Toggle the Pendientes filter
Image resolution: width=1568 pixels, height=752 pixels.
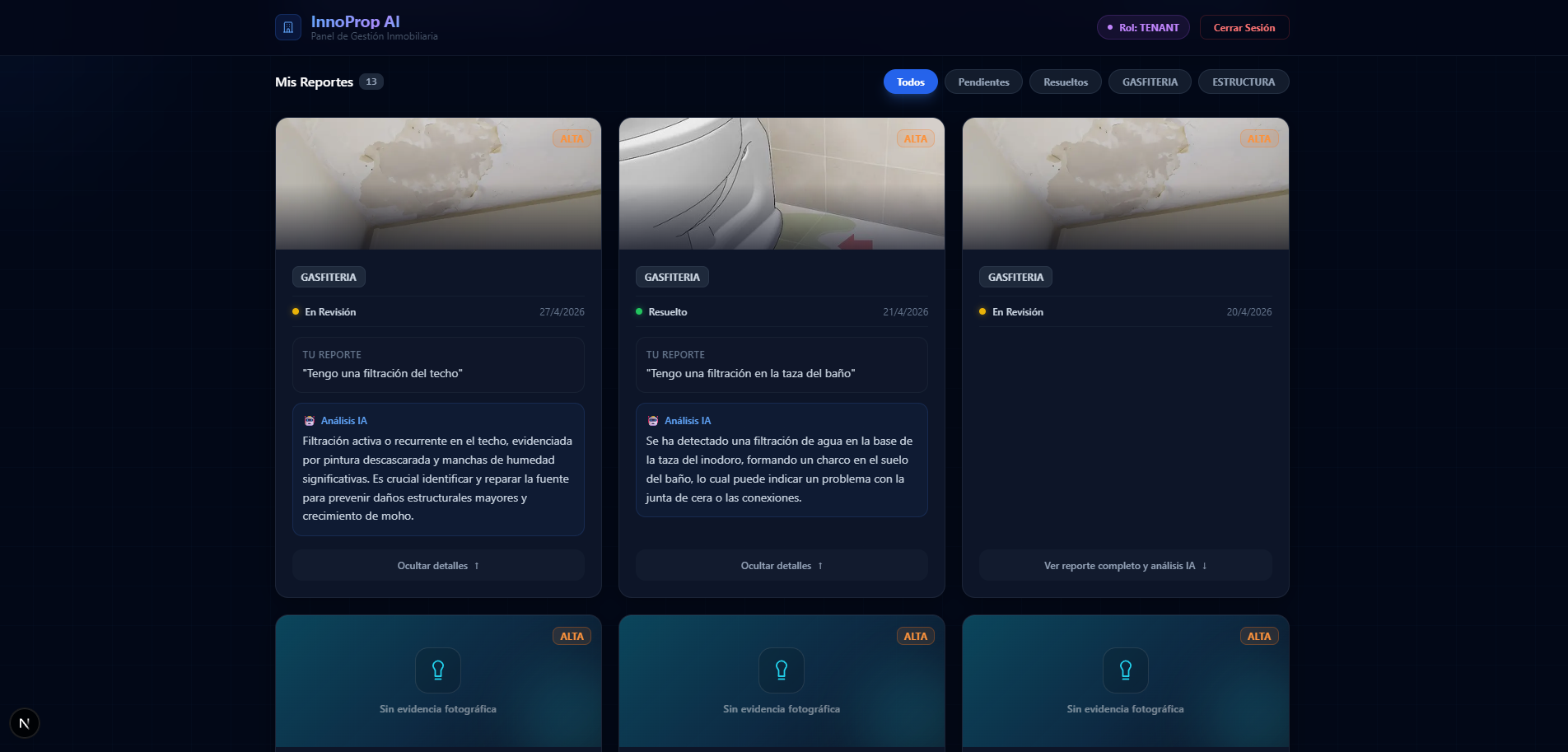coord(983,82)
